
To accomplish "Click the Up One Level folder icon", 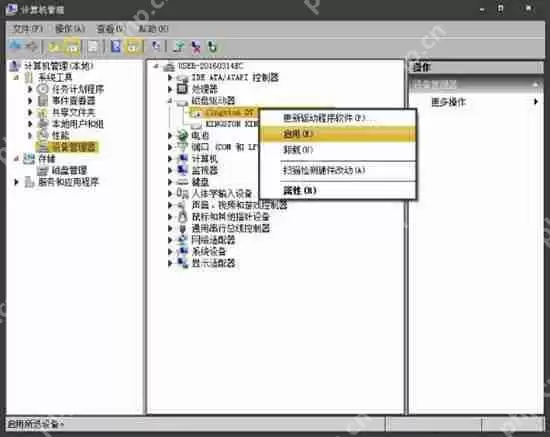I will [x=55, y=47].
